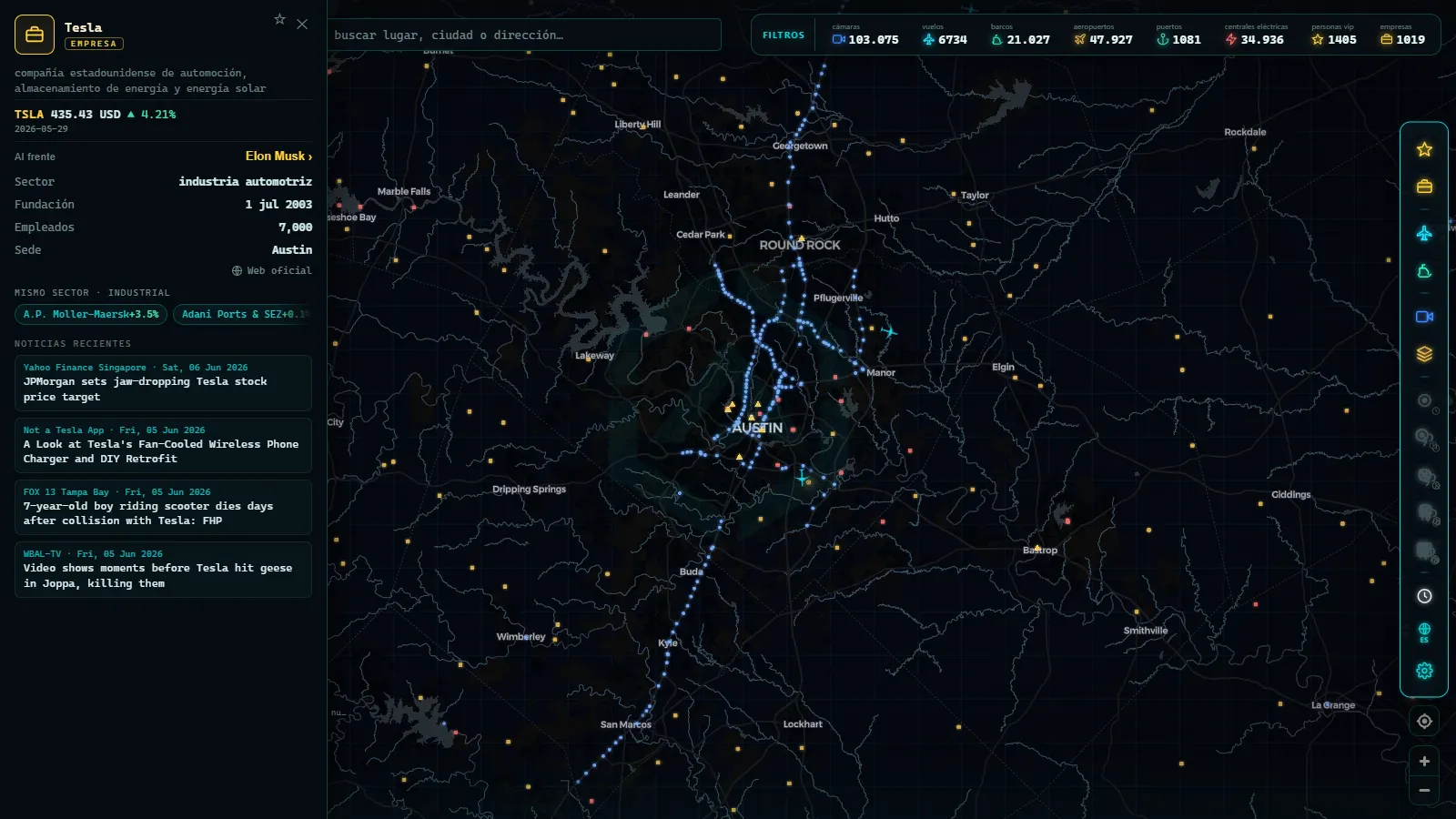
Task: Zoom in with the plus button
Action: pyautogui.click(x=1424, y=762)
